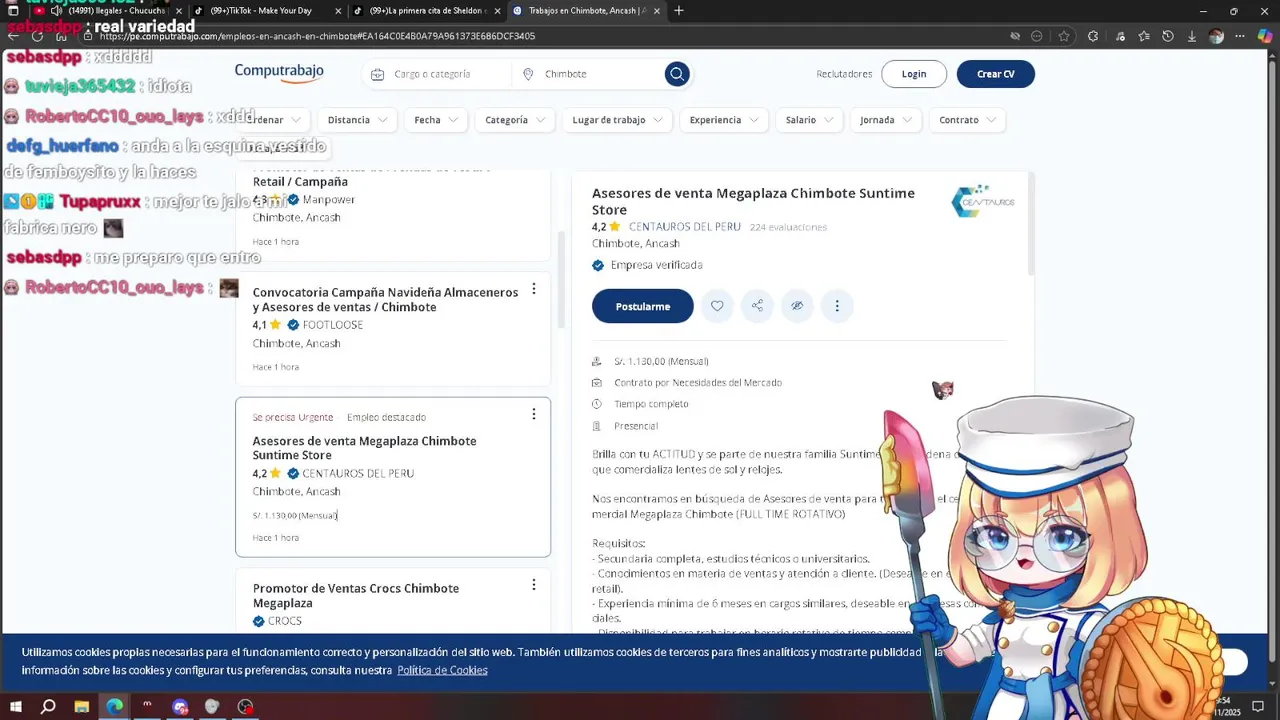This screenshot has height=720, width=1280.
Task: Click Edge icon in the taskbar
Action: click(x=115, y=707)
